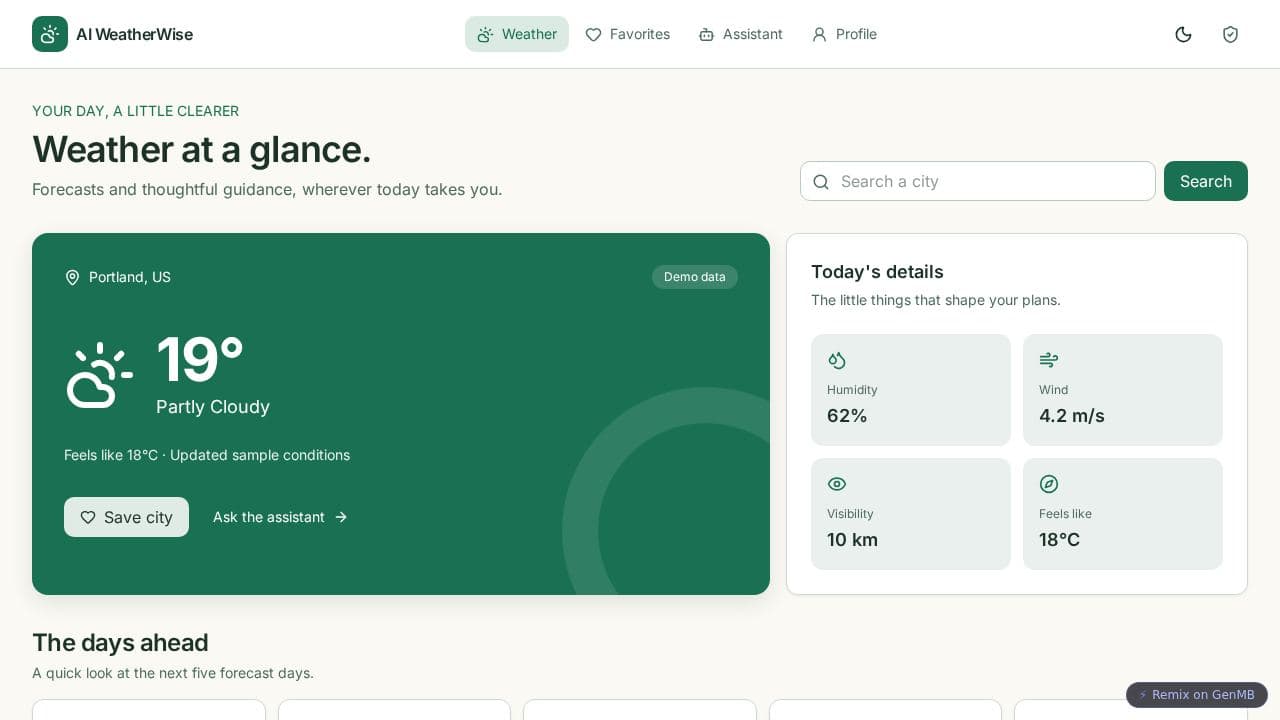Click the visibility eye icon

[837, 484]
